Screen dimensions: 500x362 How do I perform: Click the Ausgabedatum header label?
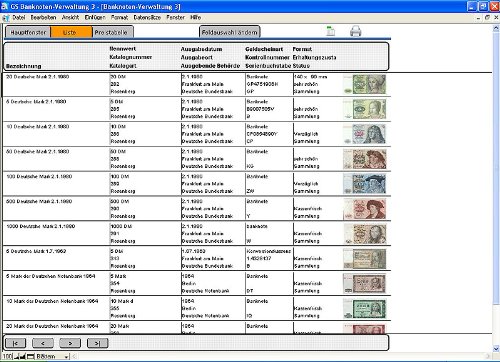pyautogui.click(x=201, y=49)
